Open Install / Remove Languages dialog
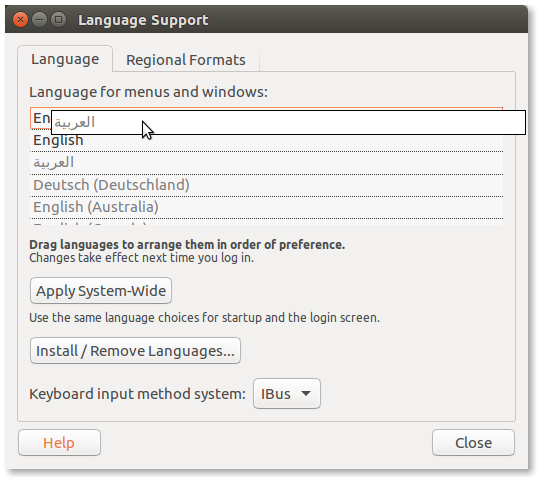This screenshot has height=478, width=537. point(135,351)
